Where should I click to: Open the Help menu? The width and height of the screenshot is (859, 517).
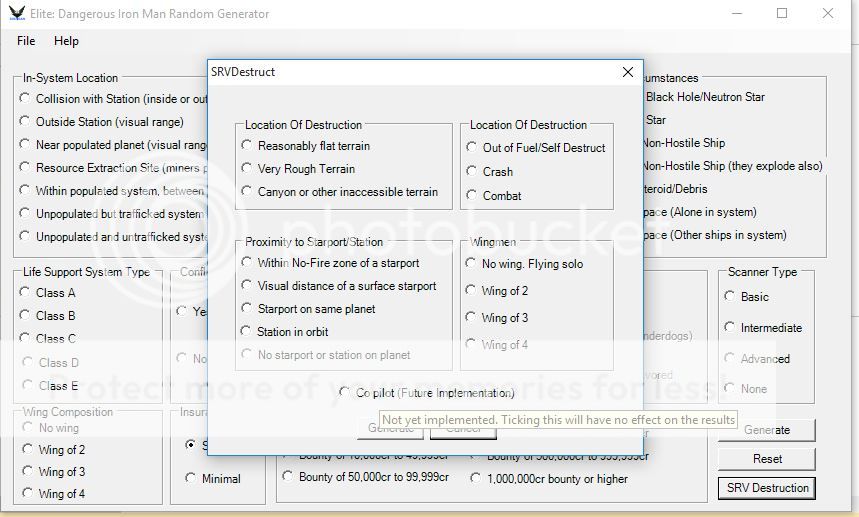(x=66, y=41)
